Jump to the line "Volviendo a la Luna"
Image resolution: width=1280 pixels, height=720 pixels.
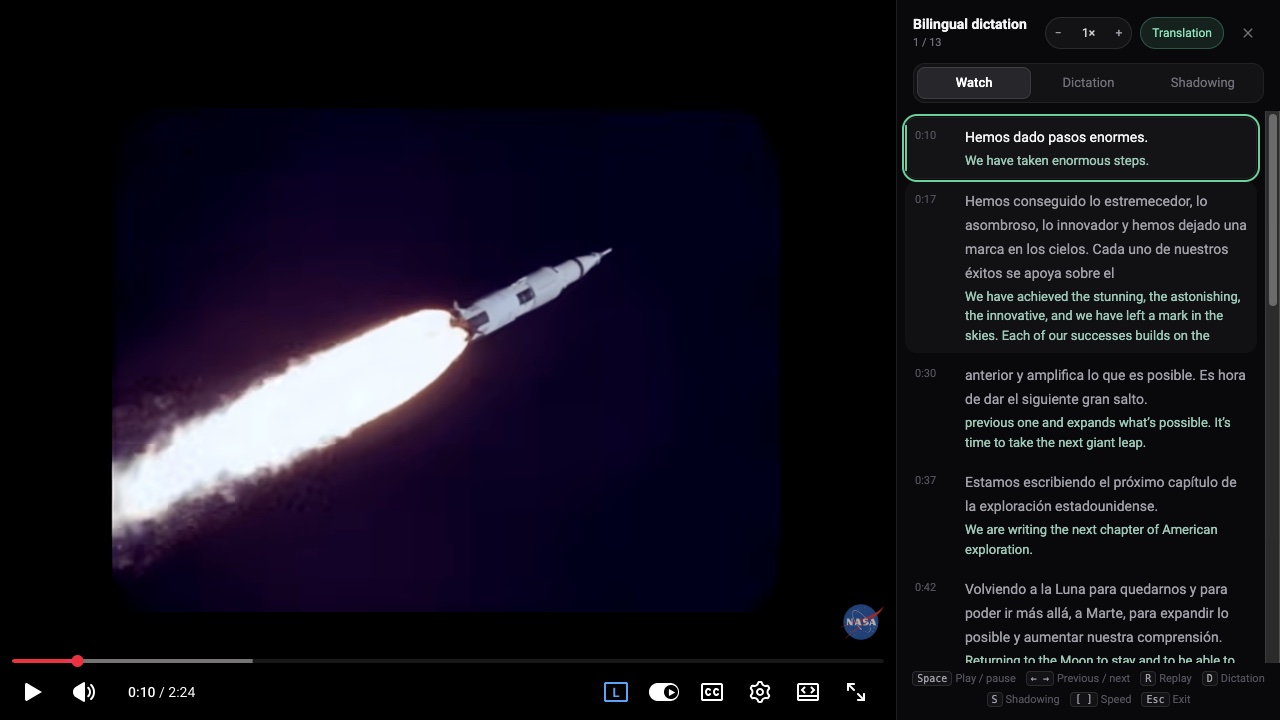tap(1081, 618)
